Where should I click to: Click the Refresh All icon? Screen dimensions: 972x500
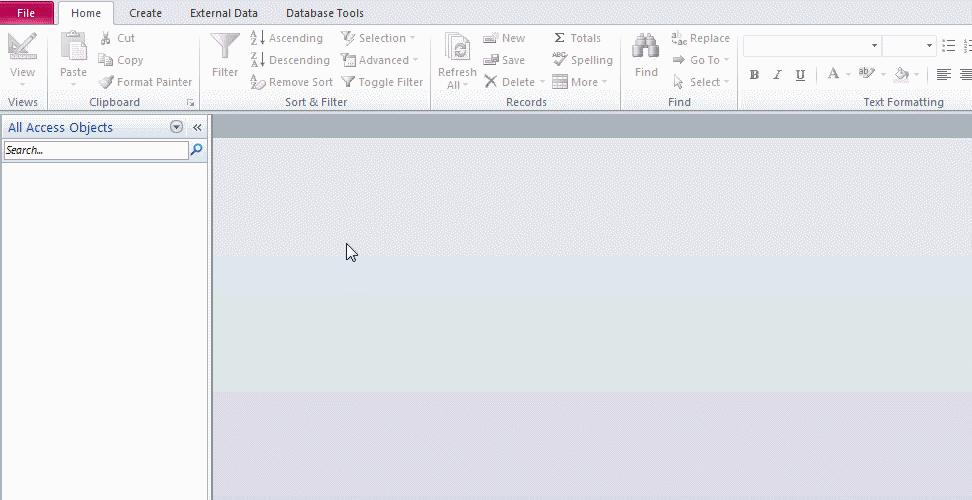tap(457, 48)
